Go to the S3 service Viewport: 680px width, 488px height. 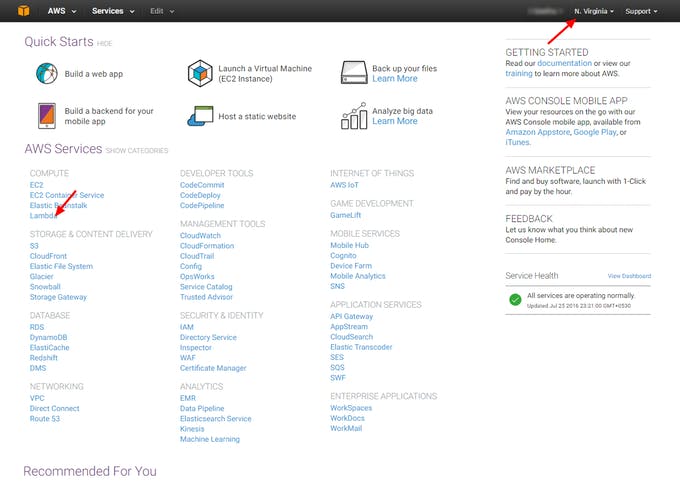pos(34,246)
